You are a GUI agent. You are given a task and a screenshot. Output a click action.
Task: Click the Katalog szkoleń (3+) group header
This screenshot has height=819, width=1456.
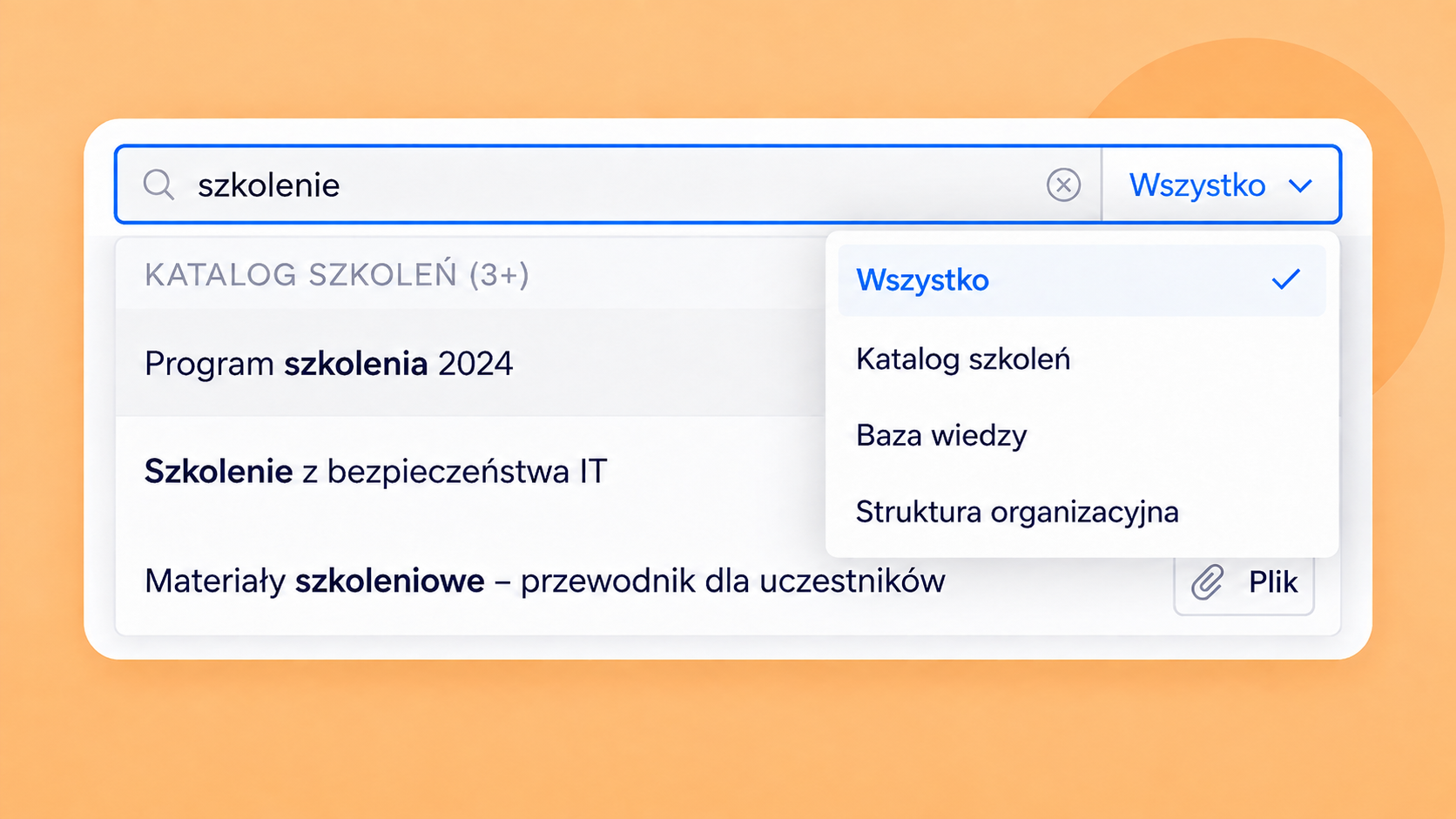pos(337,274)
